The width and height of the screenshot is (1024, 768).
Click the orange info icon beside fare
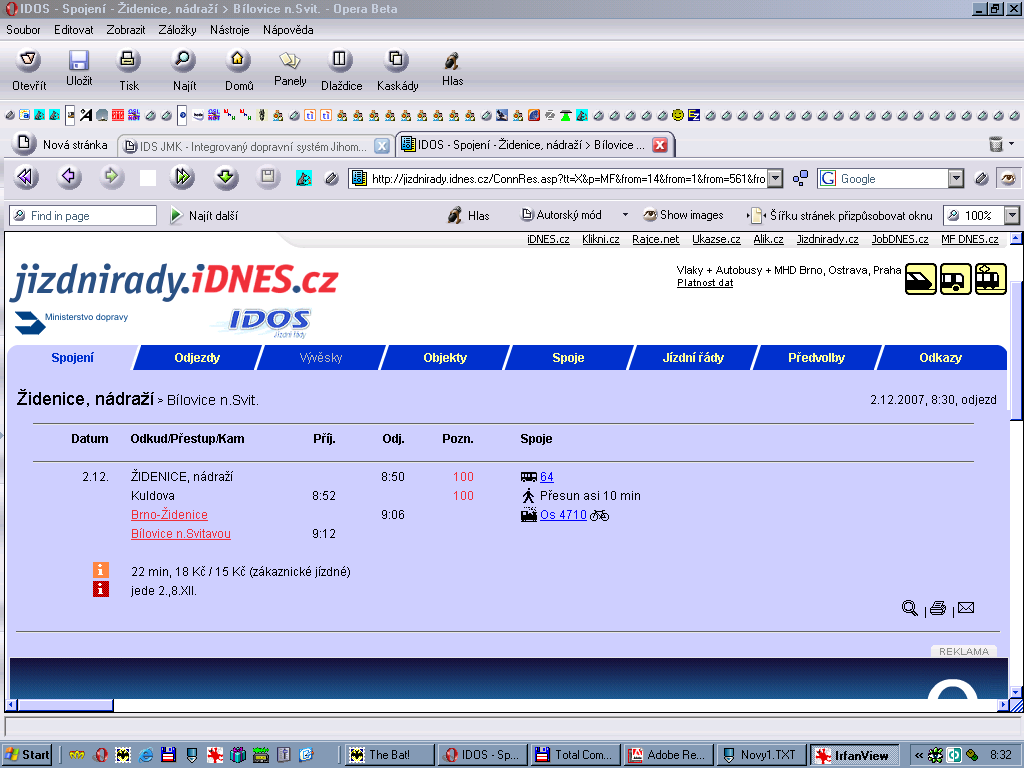point(101,570)
